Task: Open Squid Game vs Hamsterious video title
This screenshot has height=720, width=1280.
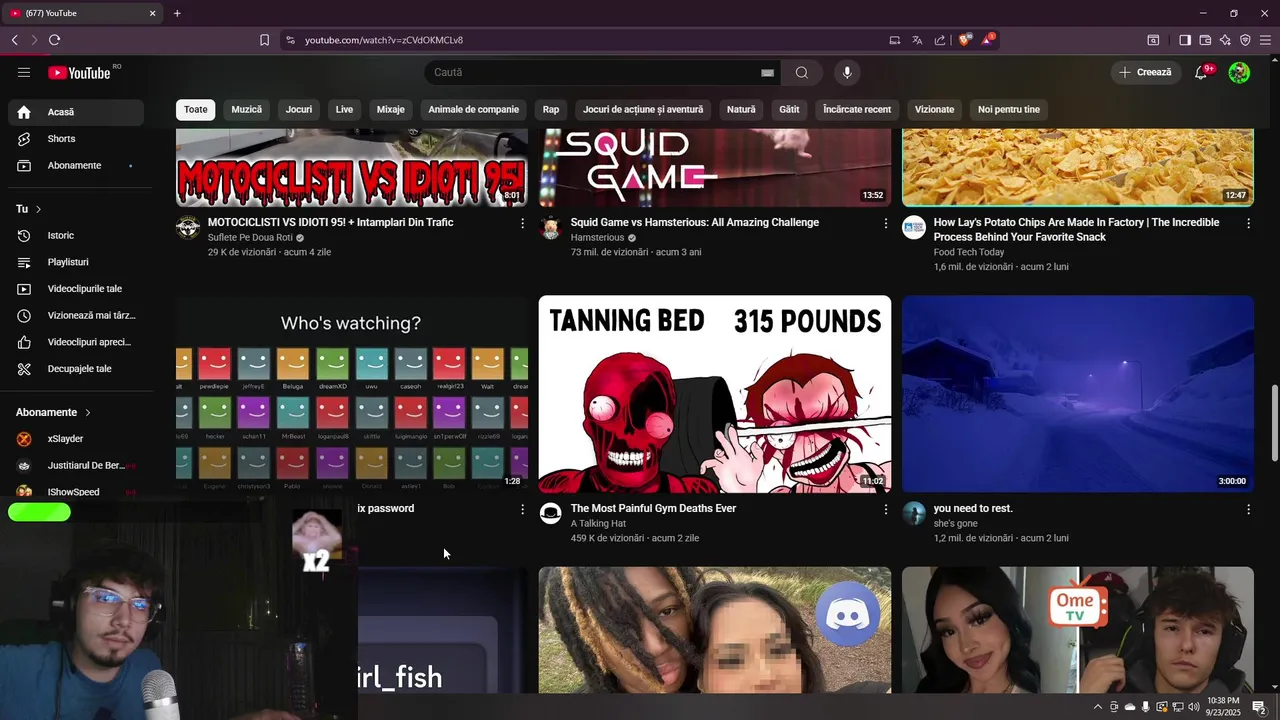Action: (695, 223)
